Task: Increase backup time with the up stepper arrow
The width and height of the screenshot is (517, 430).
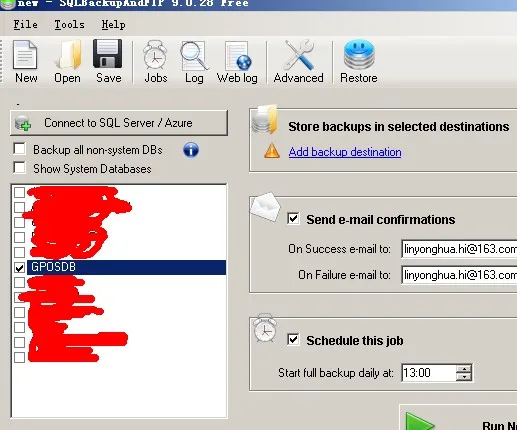Action: (464, 369)
